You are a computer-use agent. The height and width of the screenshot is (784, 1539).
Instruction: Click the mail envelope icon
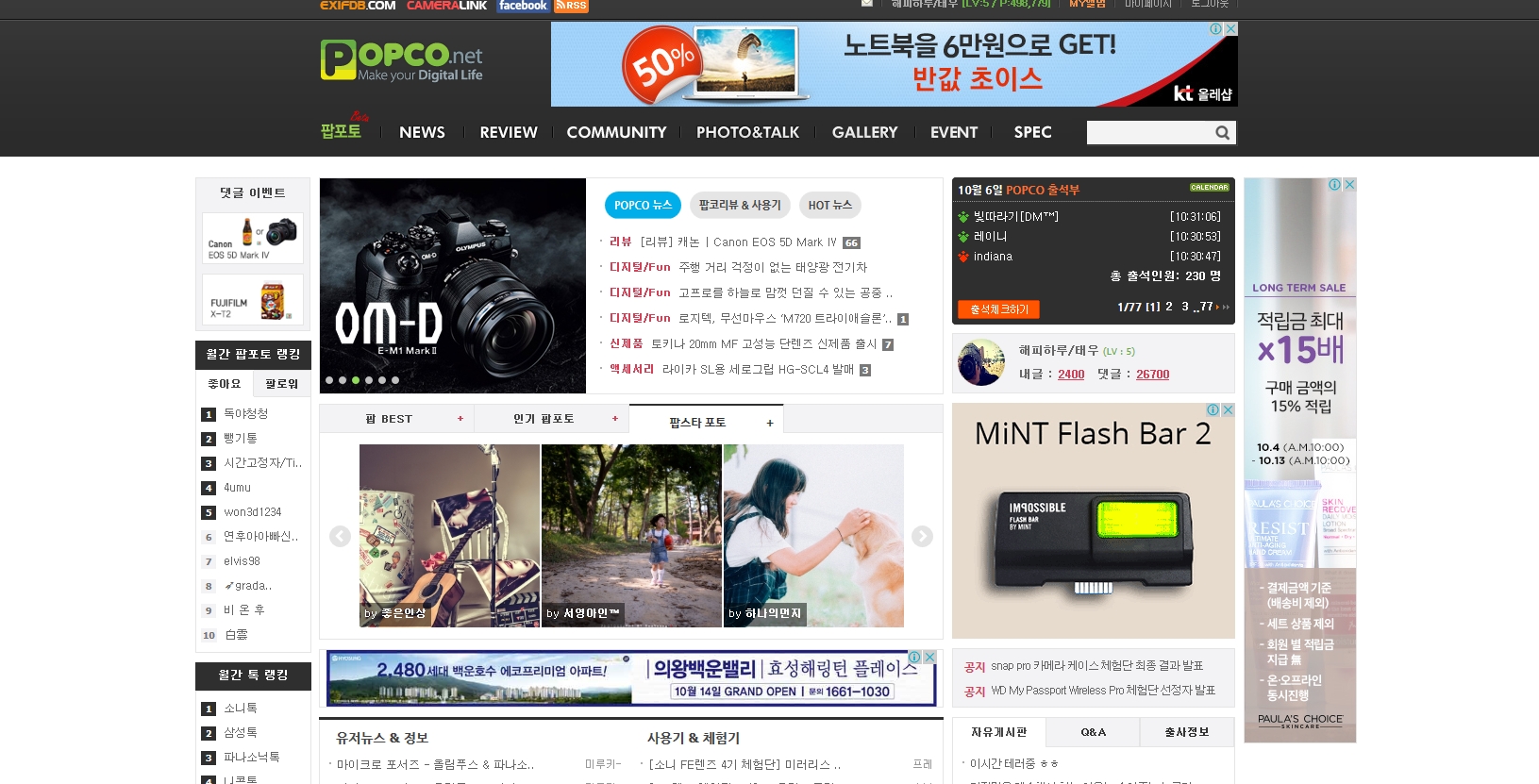tap(866, 4)
